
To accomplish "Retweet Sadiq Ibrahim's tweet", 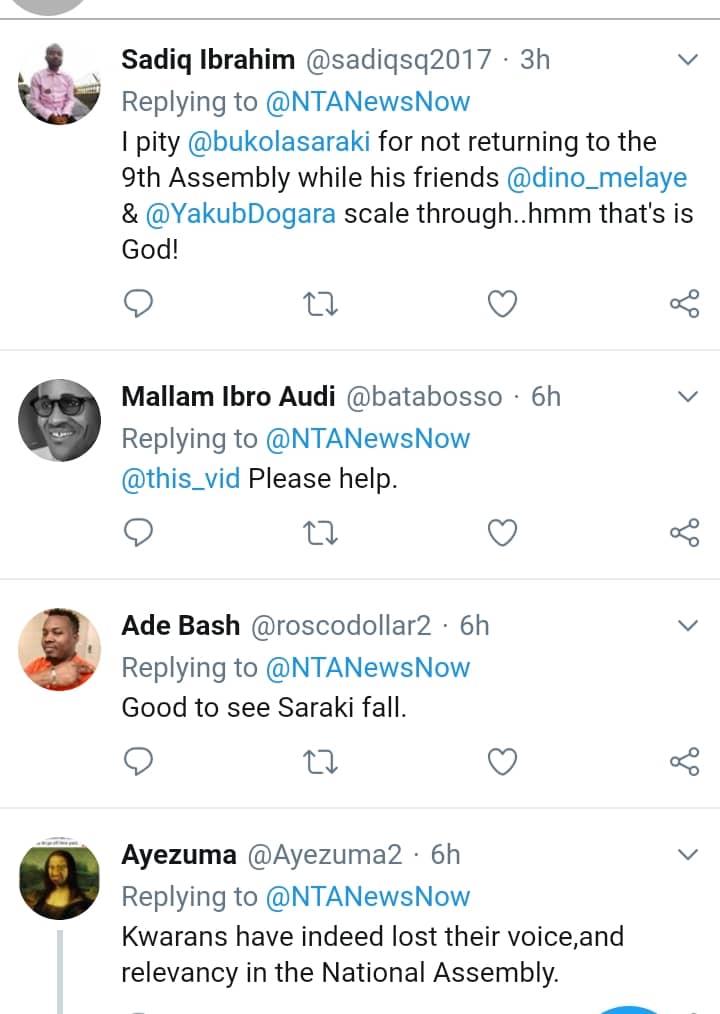I will 320,304.
